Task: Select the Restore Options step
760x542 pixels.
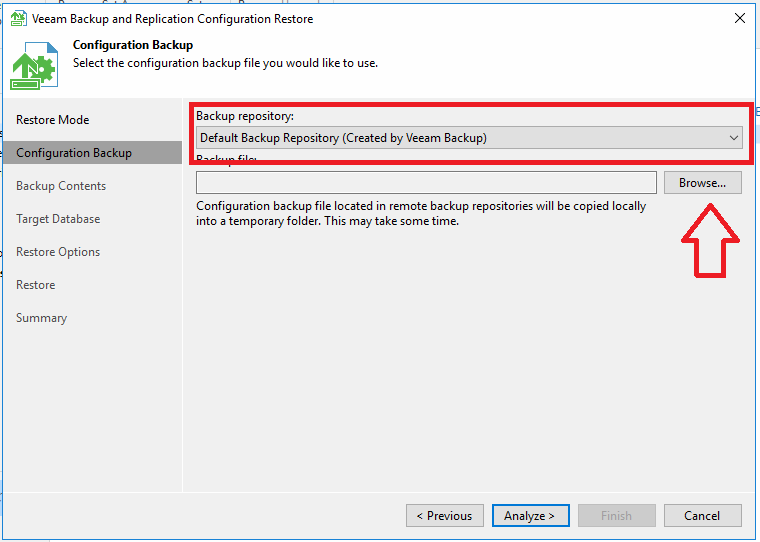Action: (x=58, y=252)
